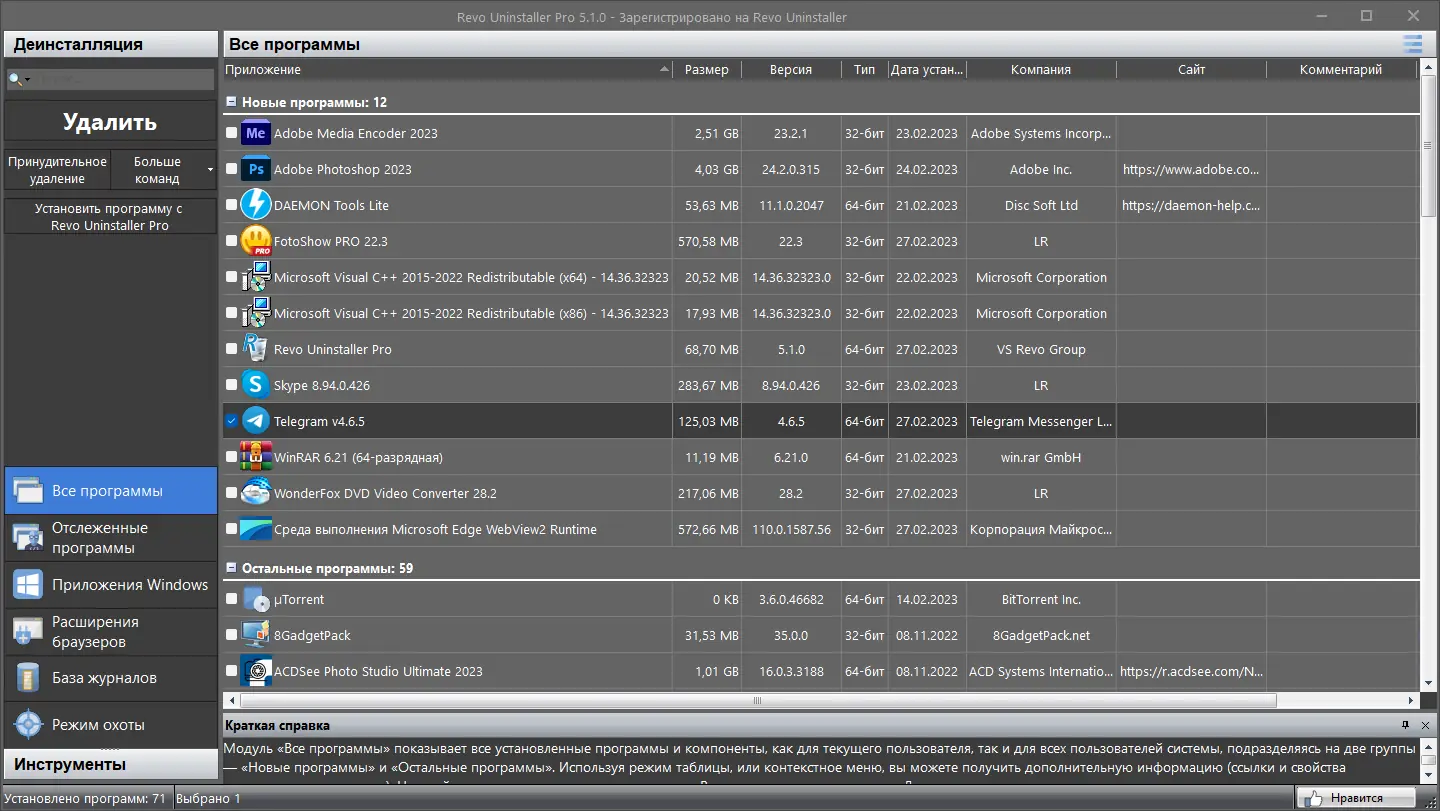Open the adobe.com site link
Image resolution: width=1440 pixels, height=811 pixels.
pyautogui.click(x=1191, y=169)
